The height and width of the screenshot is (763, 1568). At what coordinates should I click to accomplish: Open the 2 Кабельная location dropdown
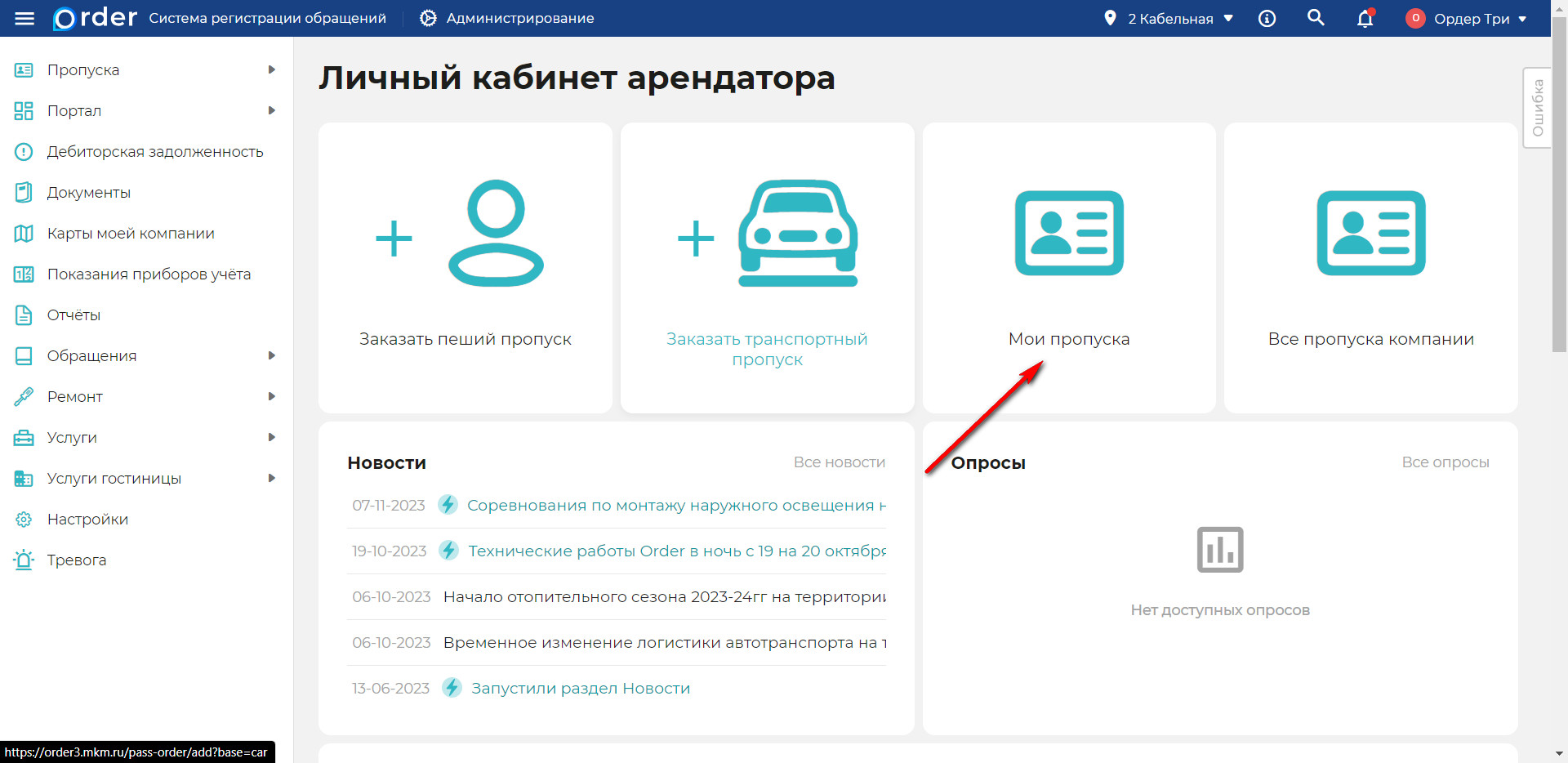point(1169,18)
